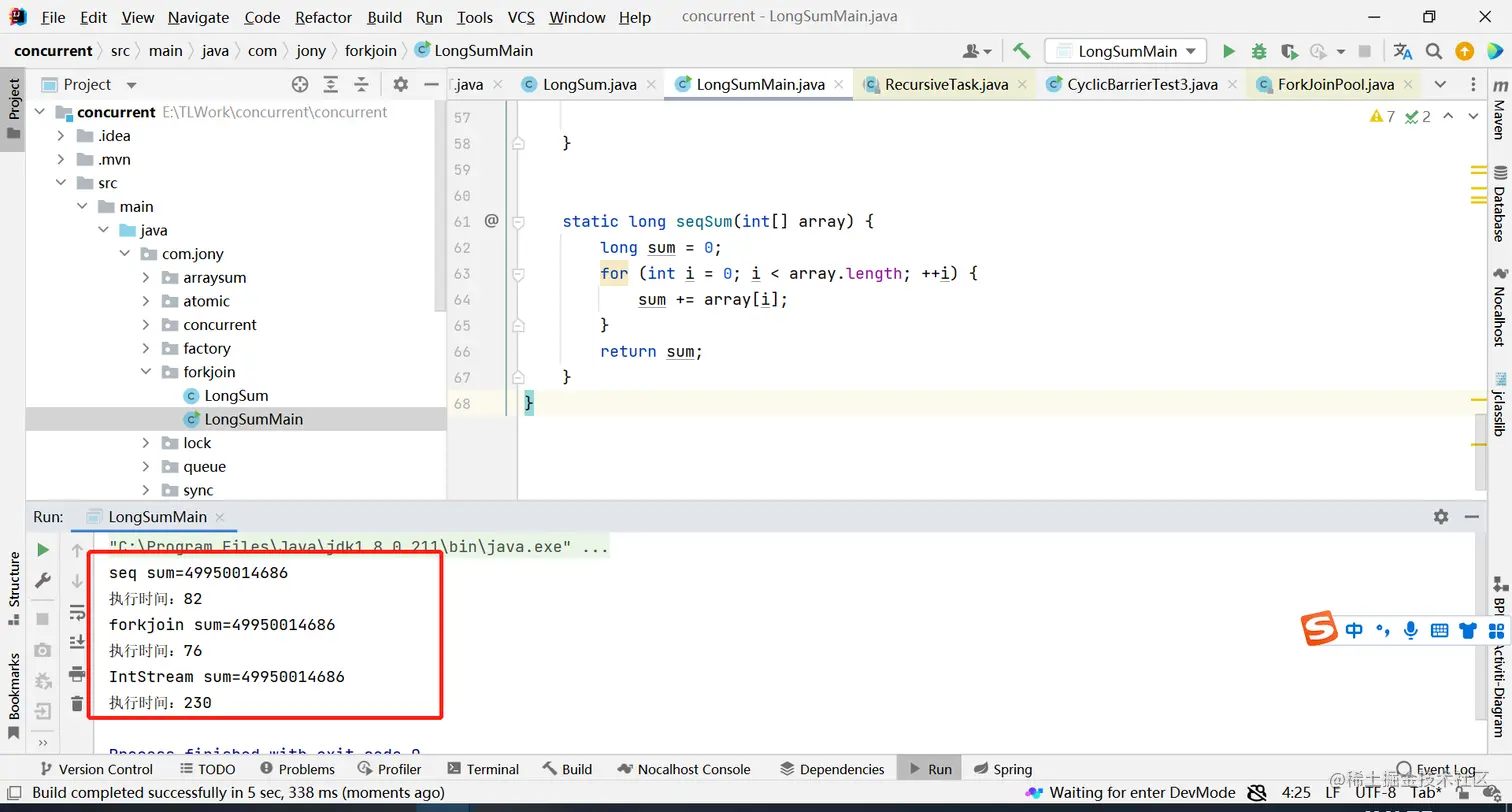Start debugging with the bug icon
The image size is (1512, 812).
[1259, 51]
